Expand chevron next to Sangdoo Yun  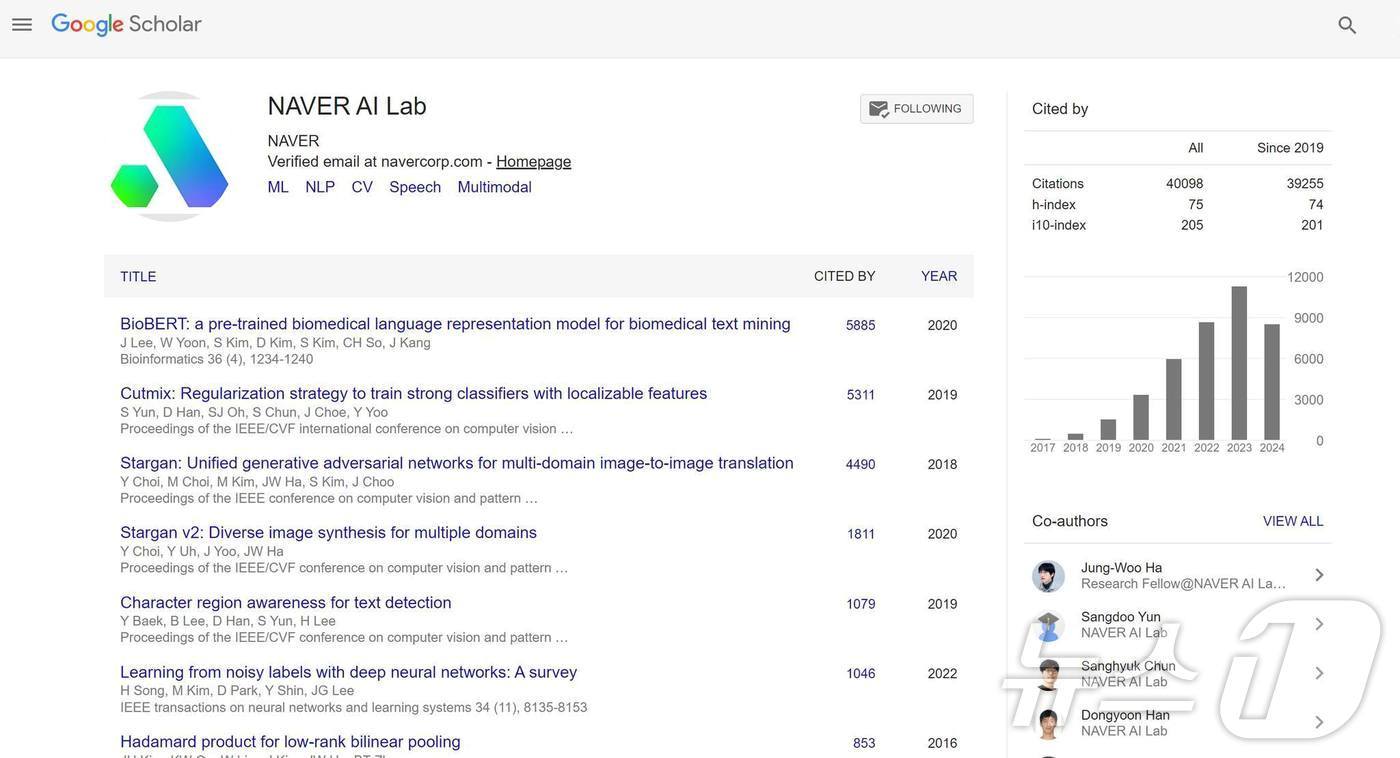click(x=1319, y=624)
